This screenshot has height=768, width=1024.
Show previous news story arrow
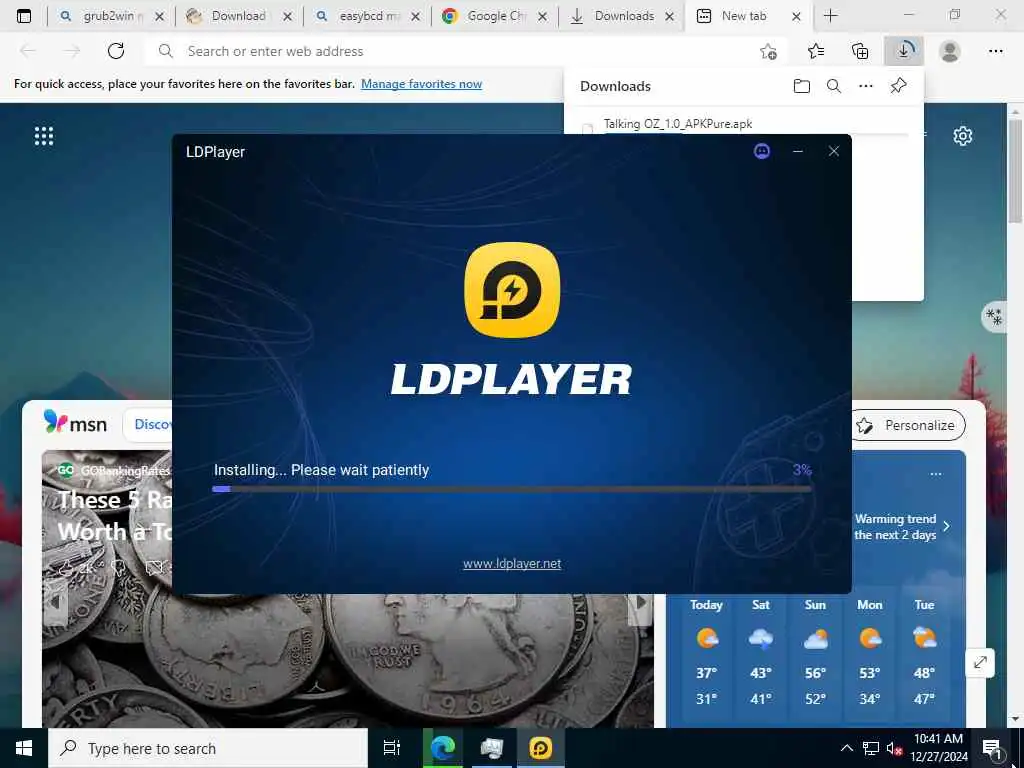(56, 602)
